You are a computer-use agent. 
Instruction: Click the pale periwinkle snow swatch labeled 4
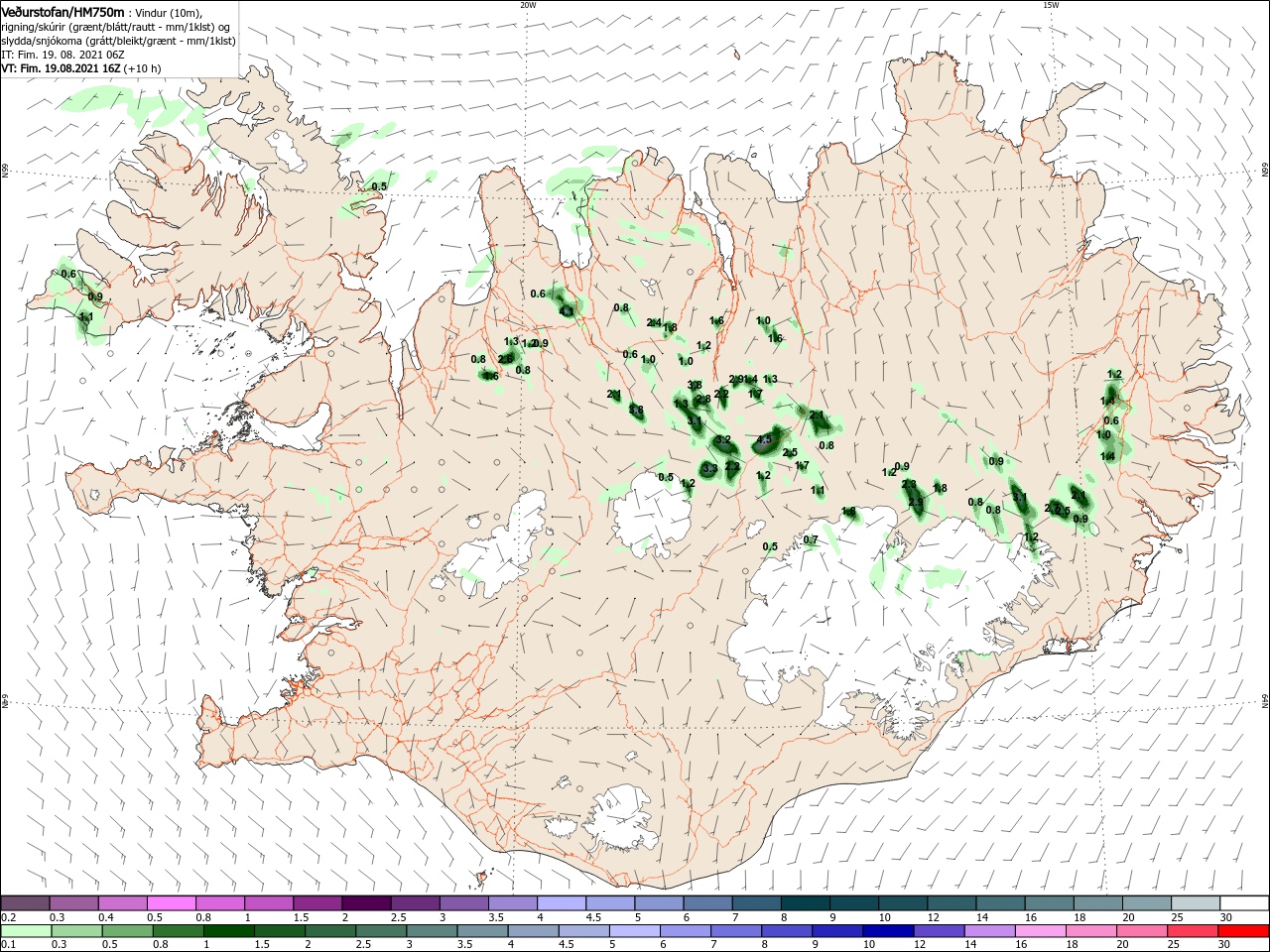(560, 903)
